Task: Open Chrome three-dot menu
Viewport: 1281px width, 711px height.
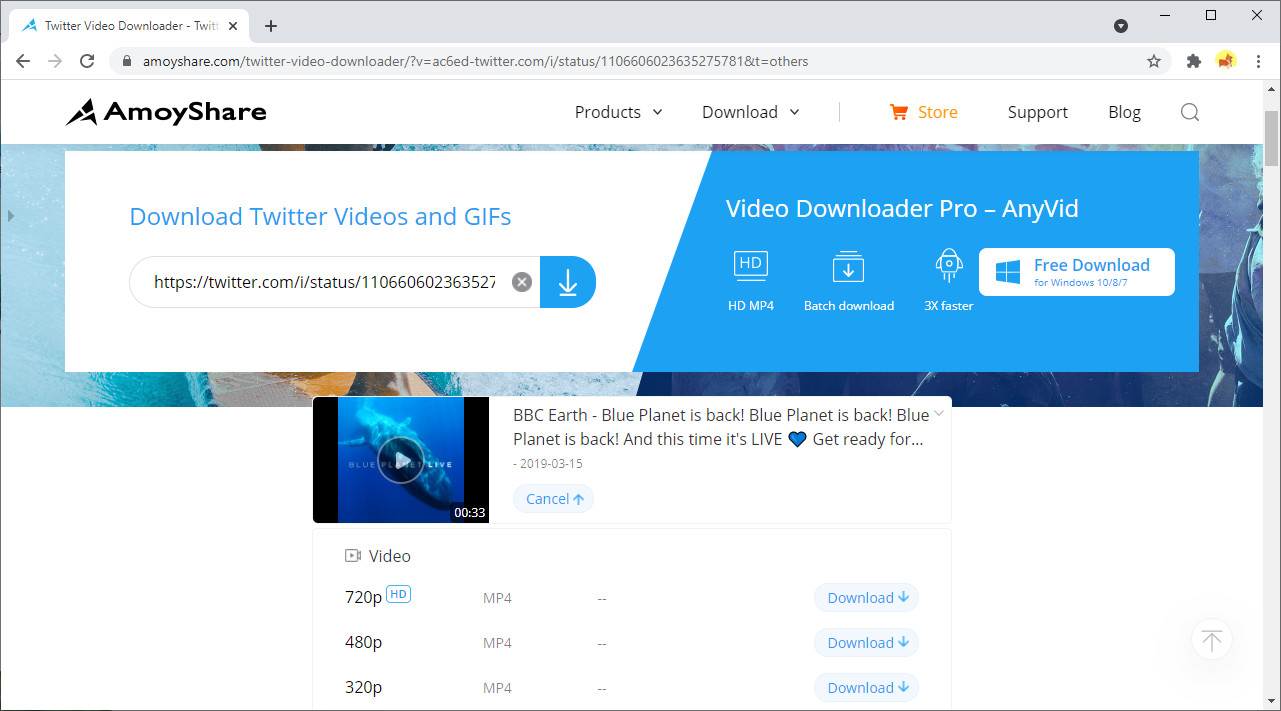Action: (x=1259, y=61)
